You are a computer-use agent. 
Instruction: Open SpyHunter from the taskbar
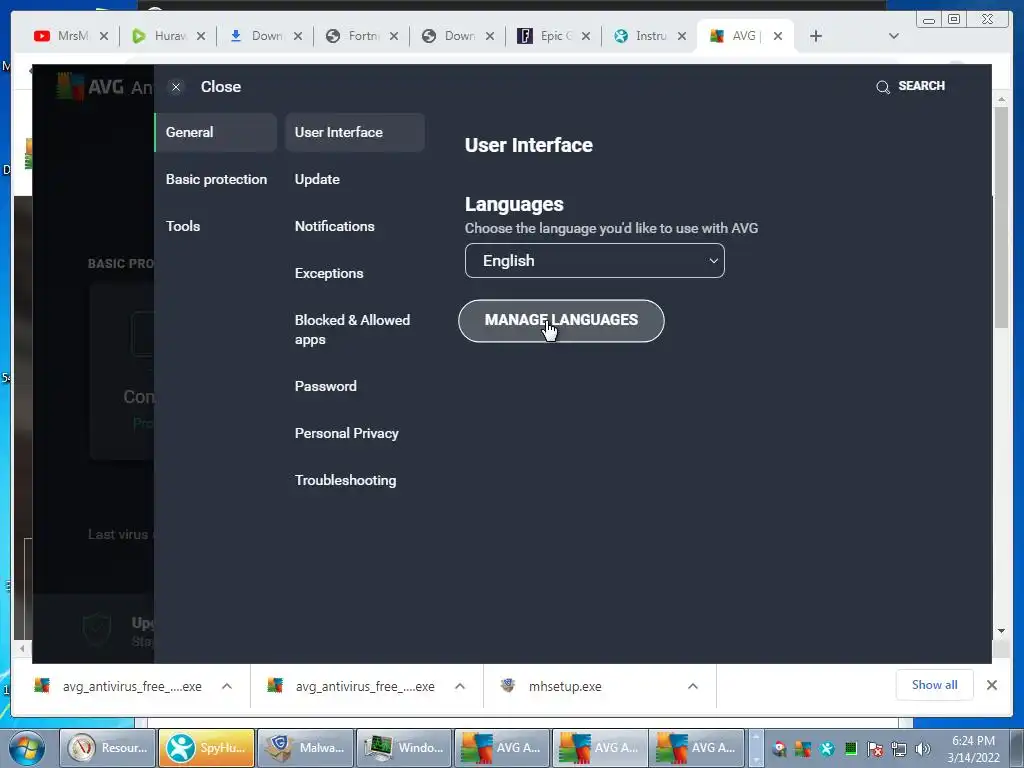point(206,748)
